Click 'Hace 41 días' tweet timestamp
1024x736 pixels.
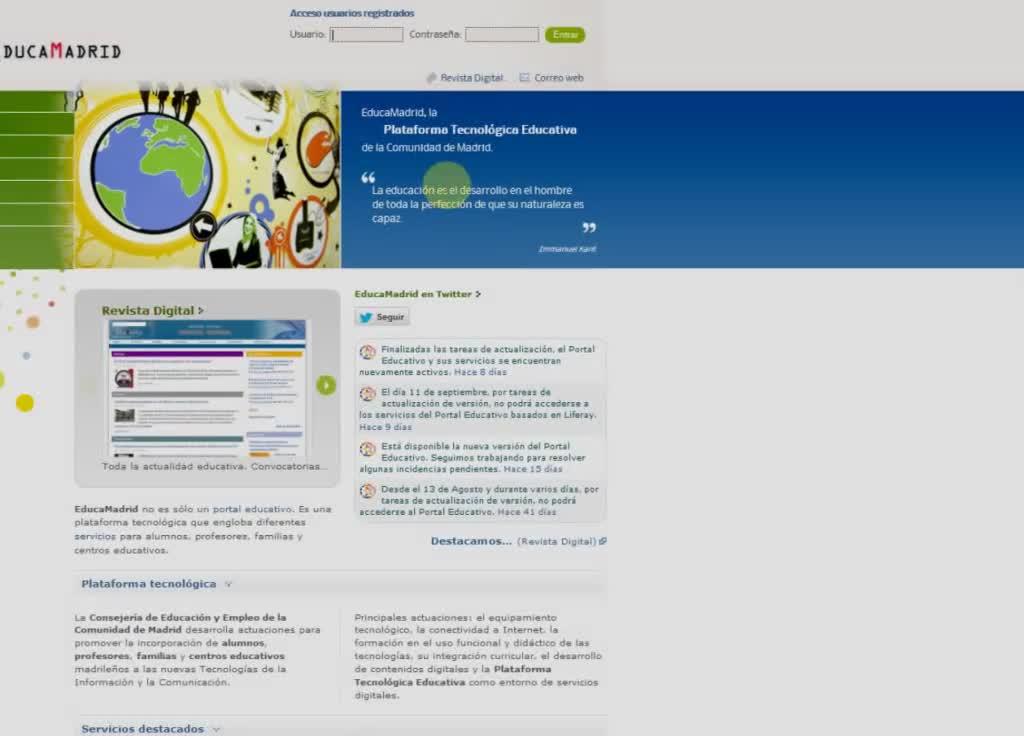click(527, 513)
